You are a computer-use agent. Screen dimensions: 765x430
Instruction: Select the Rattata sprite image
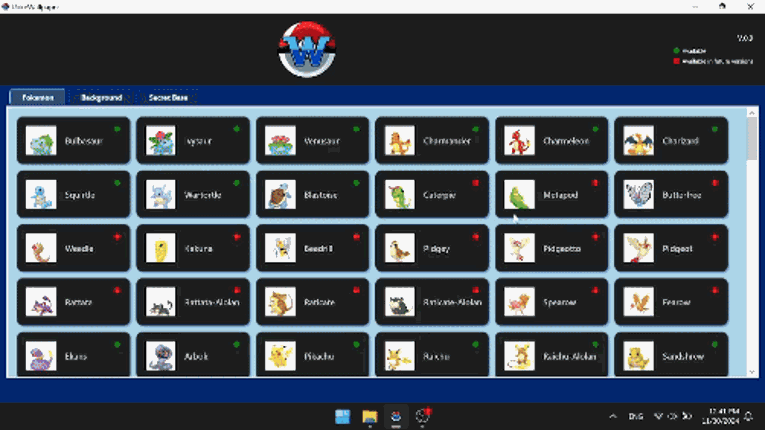click(41, 302)
